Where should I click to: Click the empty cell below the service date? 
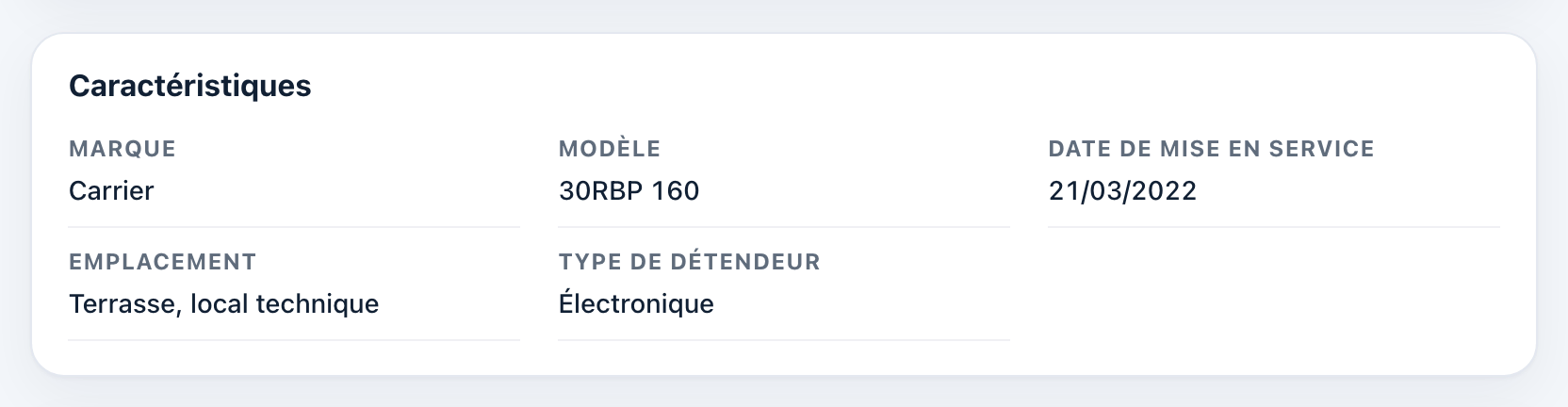(x=1274, y=292)
